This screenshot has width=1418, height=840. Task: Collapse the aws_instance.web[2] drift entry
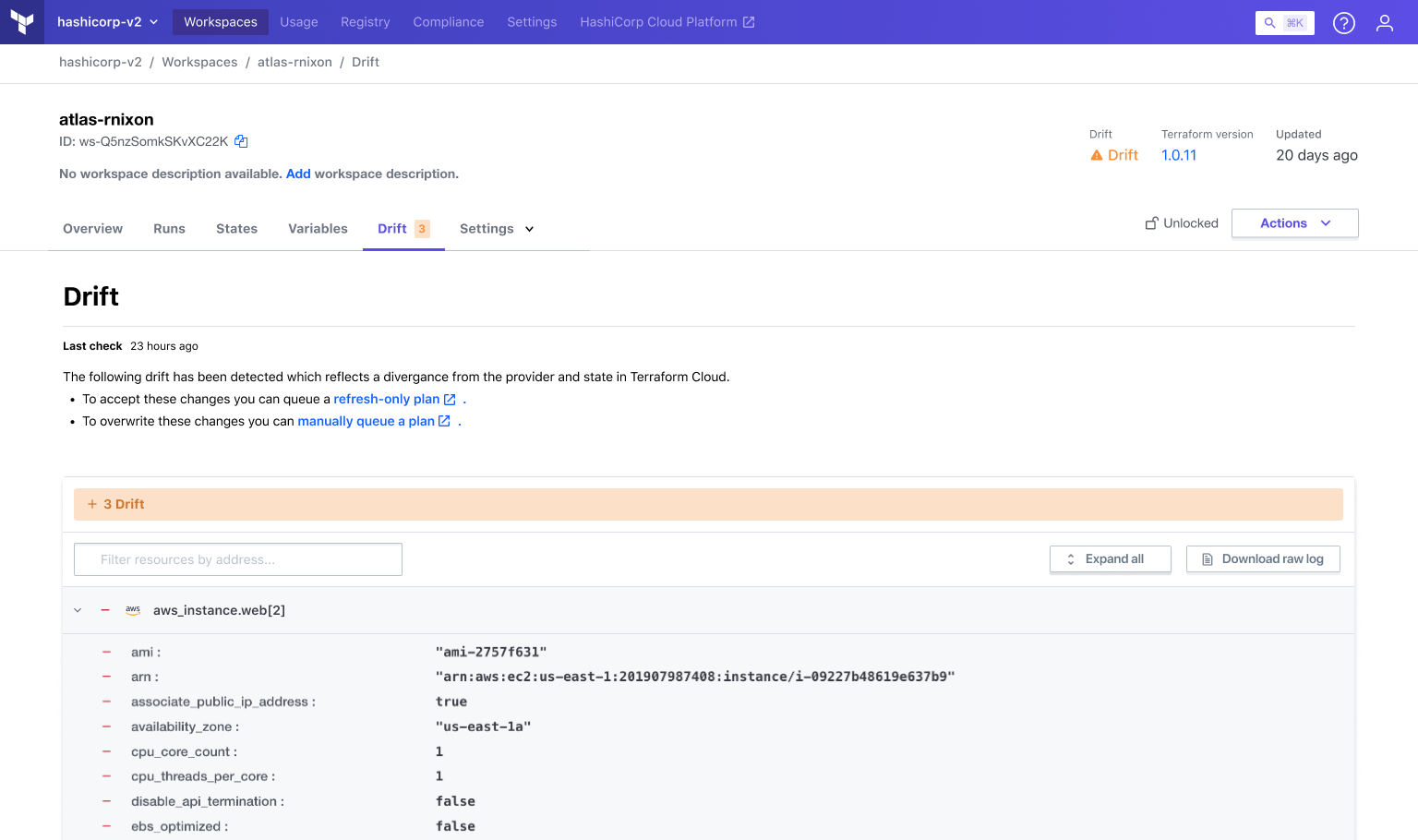click(78, 610)
